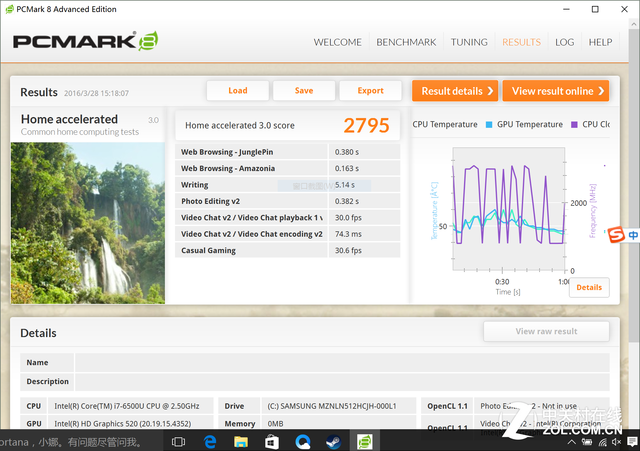Click the Save results button
The width and height of the screenshot is (640, 451).
click(304, 91)
